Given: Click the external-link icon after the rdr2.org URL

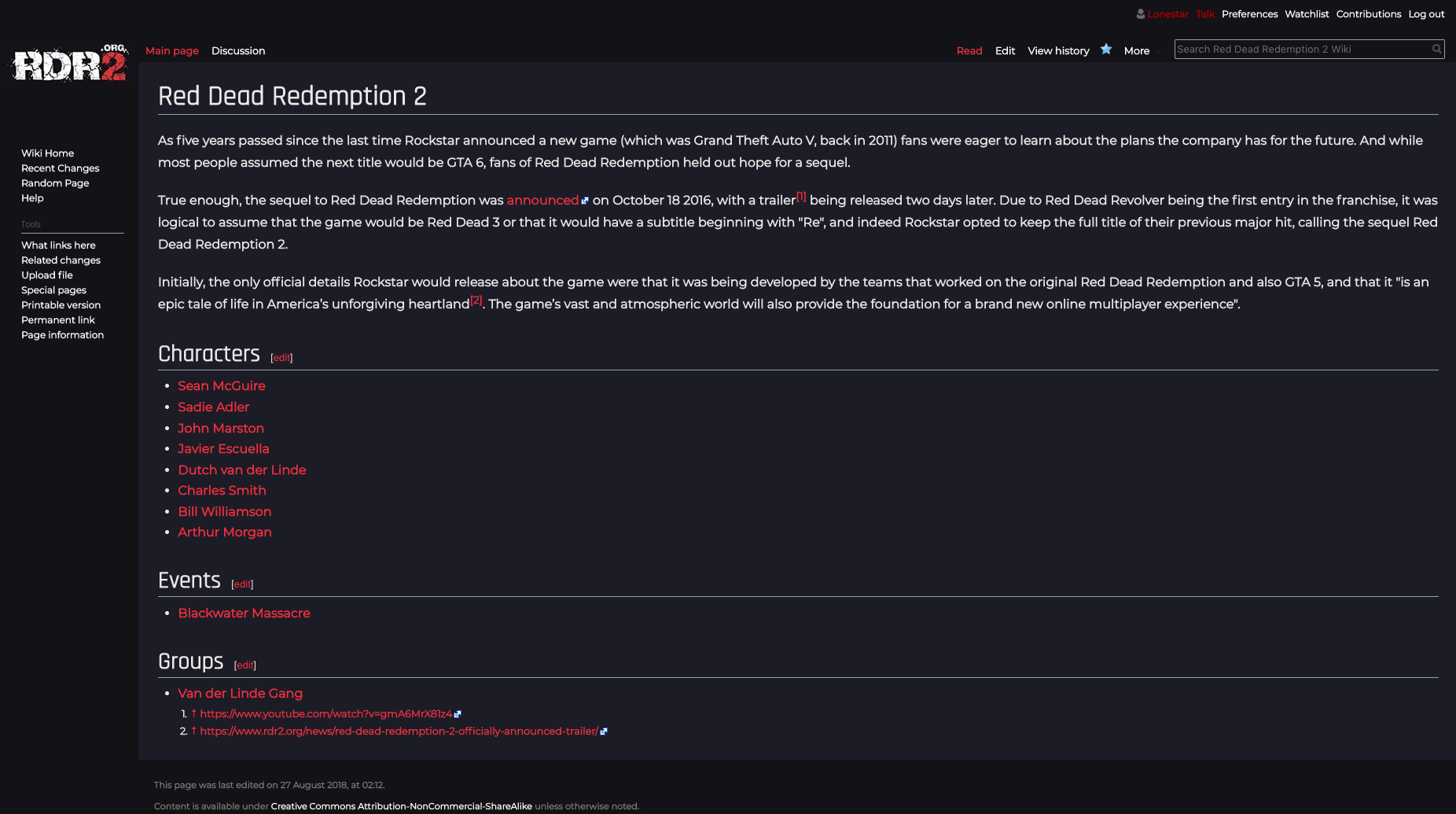Looking at the screenshot, I should tap(604, 731).
